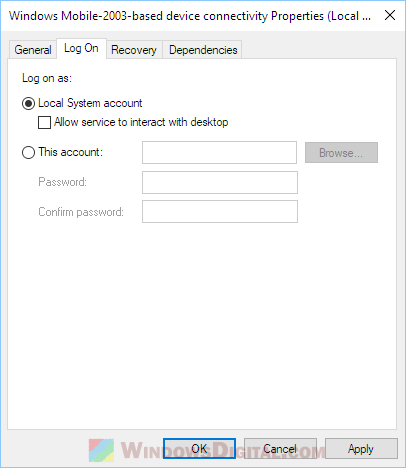Enable Allow service to interact with desktop
Viewport: 406px width, 468px height.
pyautogui.click(x=44, y=122)
